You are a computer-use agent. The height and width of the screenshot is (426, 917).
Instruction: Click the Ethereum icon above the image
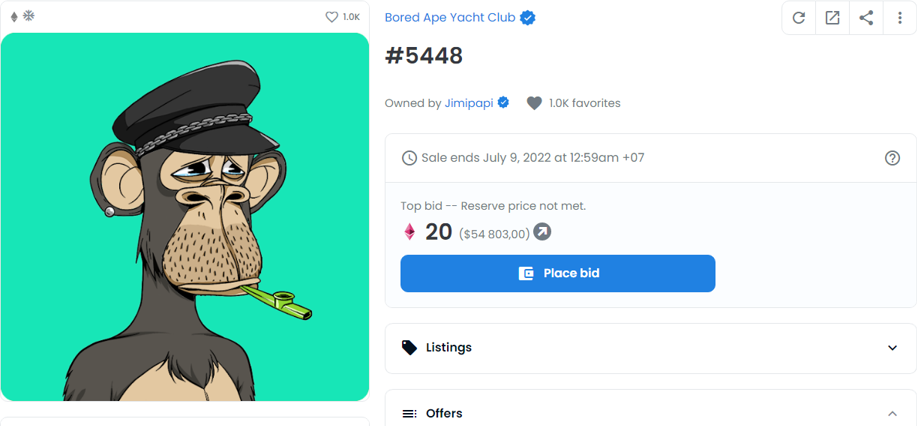[x=15, y=17]
